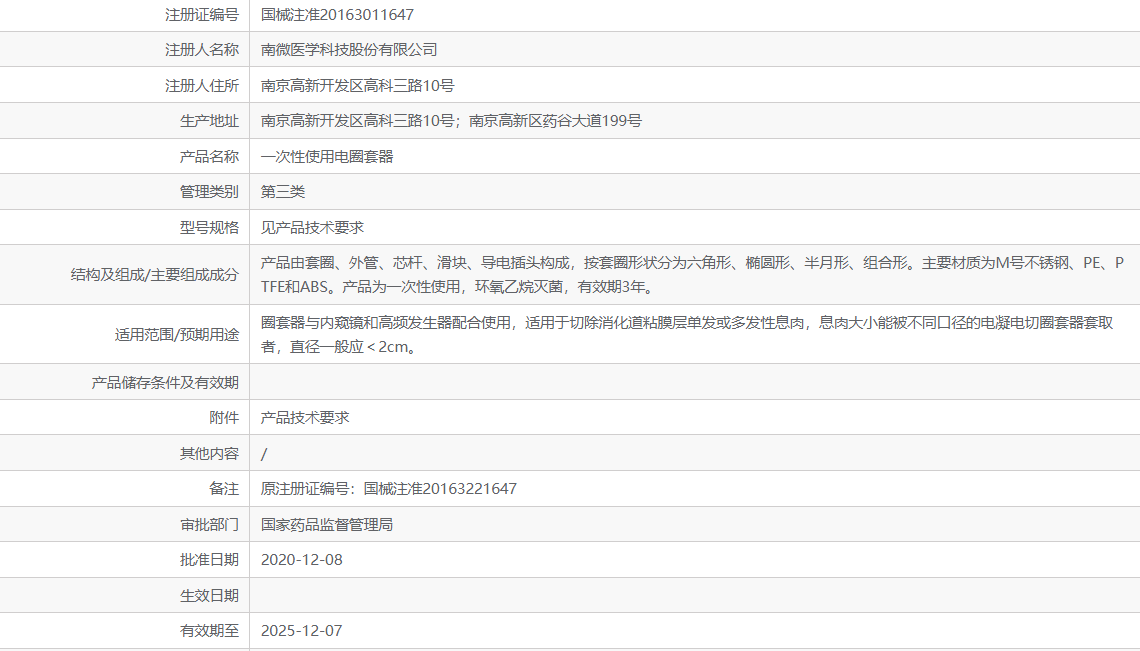
Task: Click the 适用范围/预期用途 label
Action: tap(177, 334)
